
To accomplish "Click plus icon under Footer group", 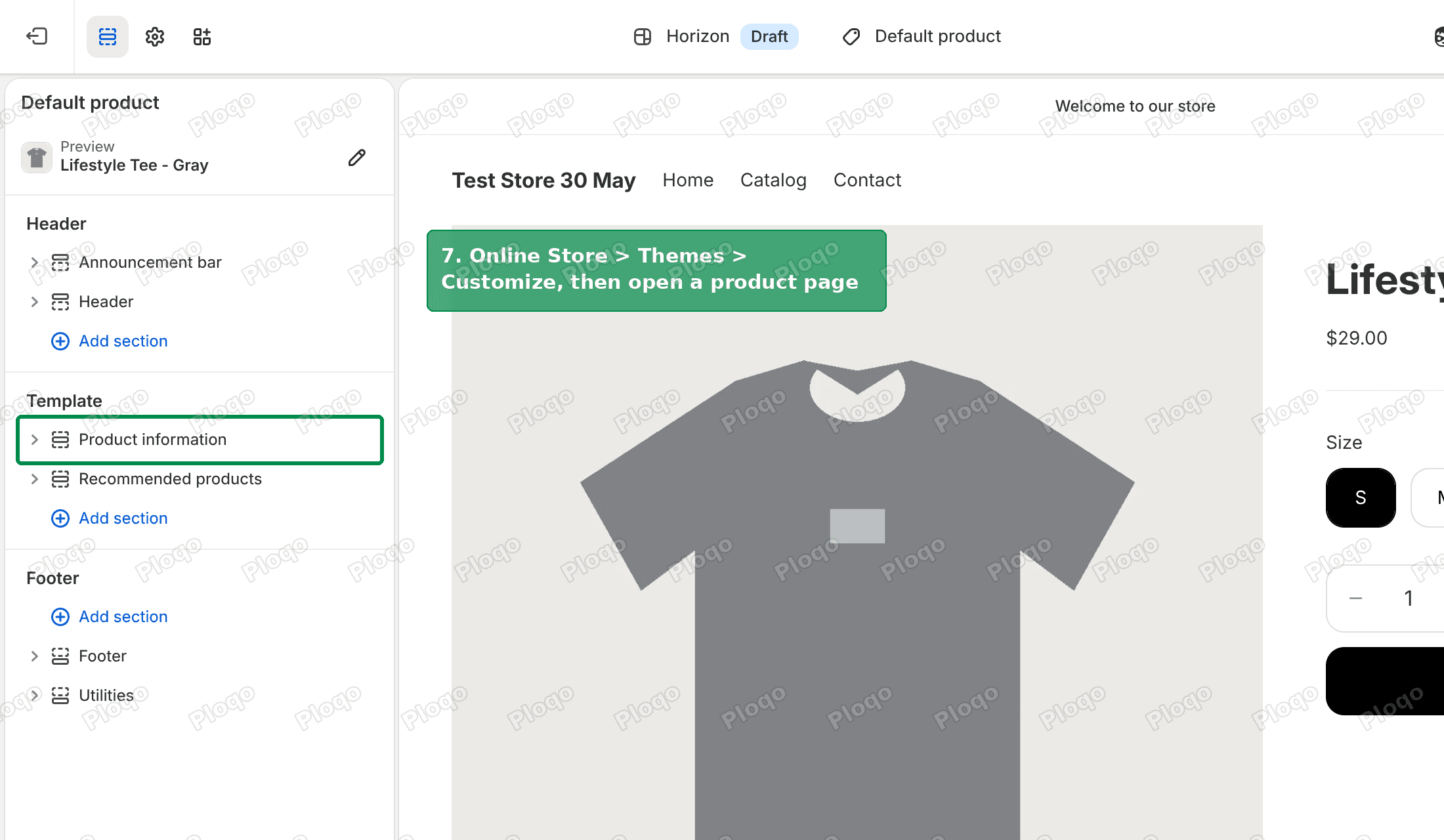I will (x=60, y=617).
